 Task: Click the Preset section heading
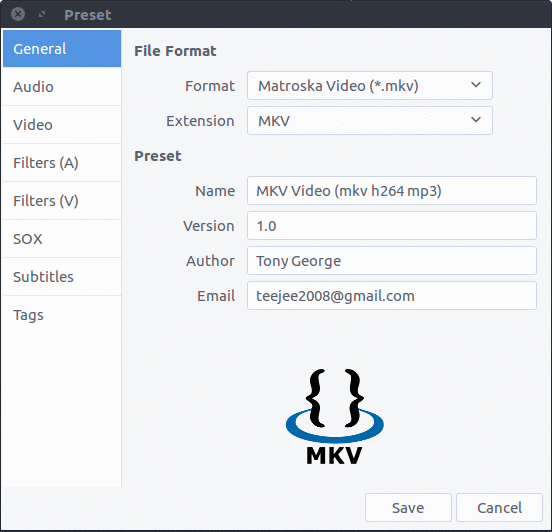tap(158, 156)
